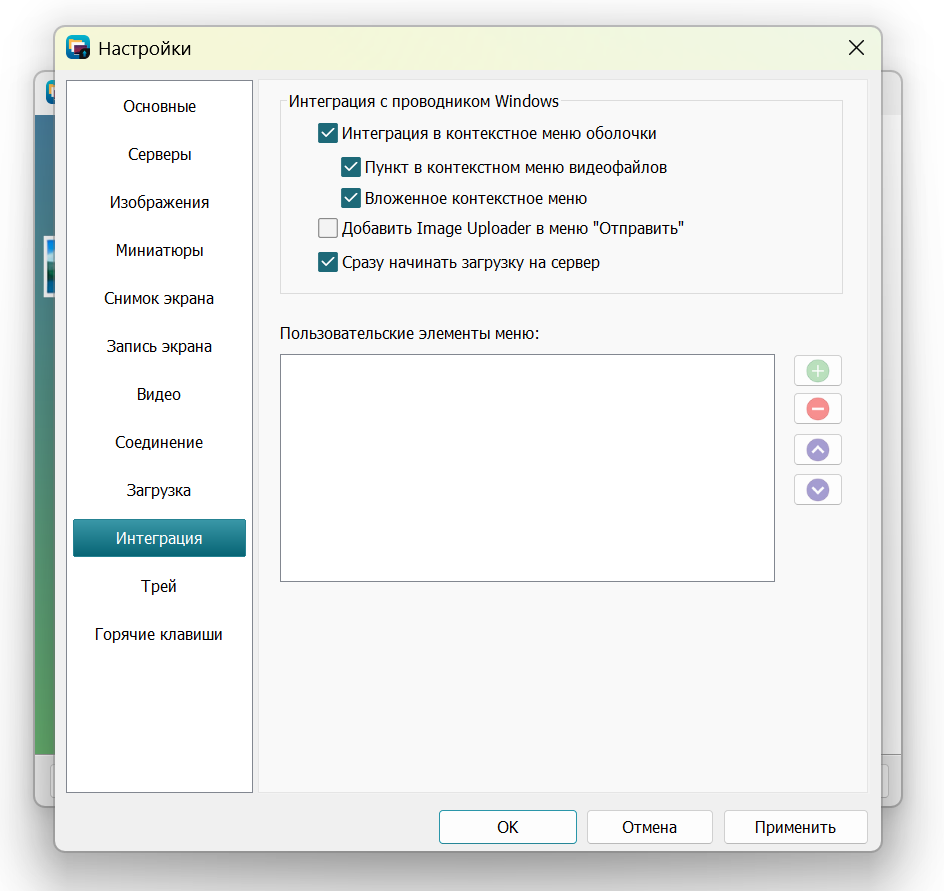Confirm settings with OK button
Viewport: 944px width, 891px height.
tap(508, 827)
